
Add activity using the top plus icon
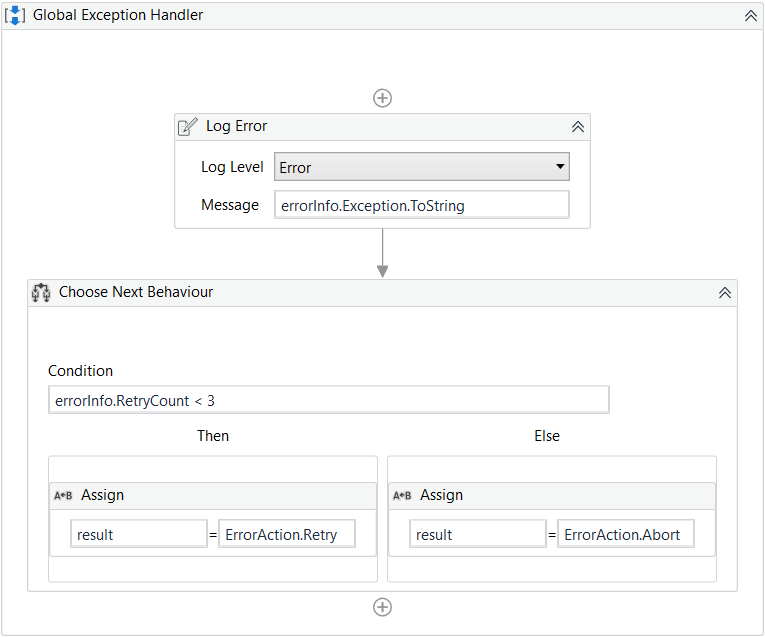click(x=382, y=98)
